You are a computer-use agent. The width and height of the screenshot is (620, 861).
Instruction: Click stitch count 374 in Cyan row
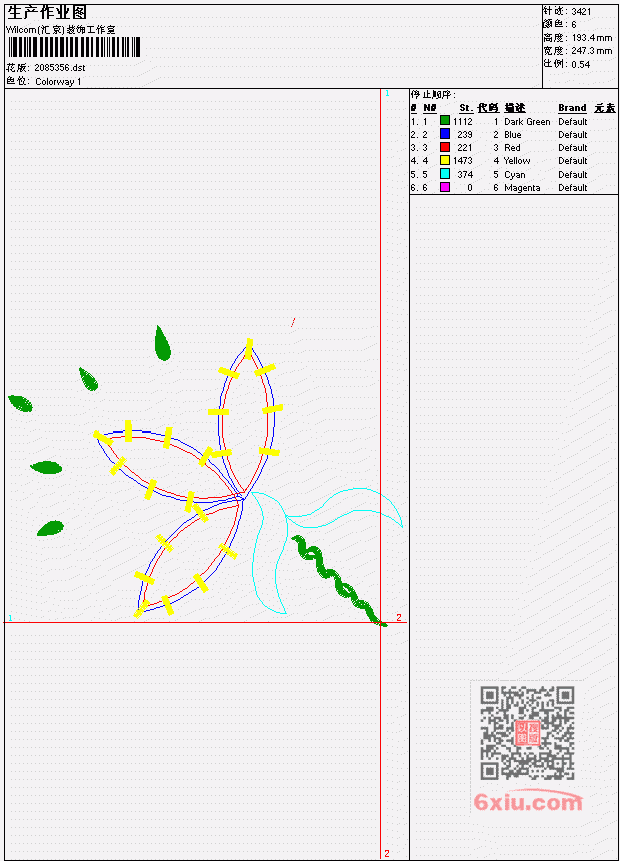point(465,175)
